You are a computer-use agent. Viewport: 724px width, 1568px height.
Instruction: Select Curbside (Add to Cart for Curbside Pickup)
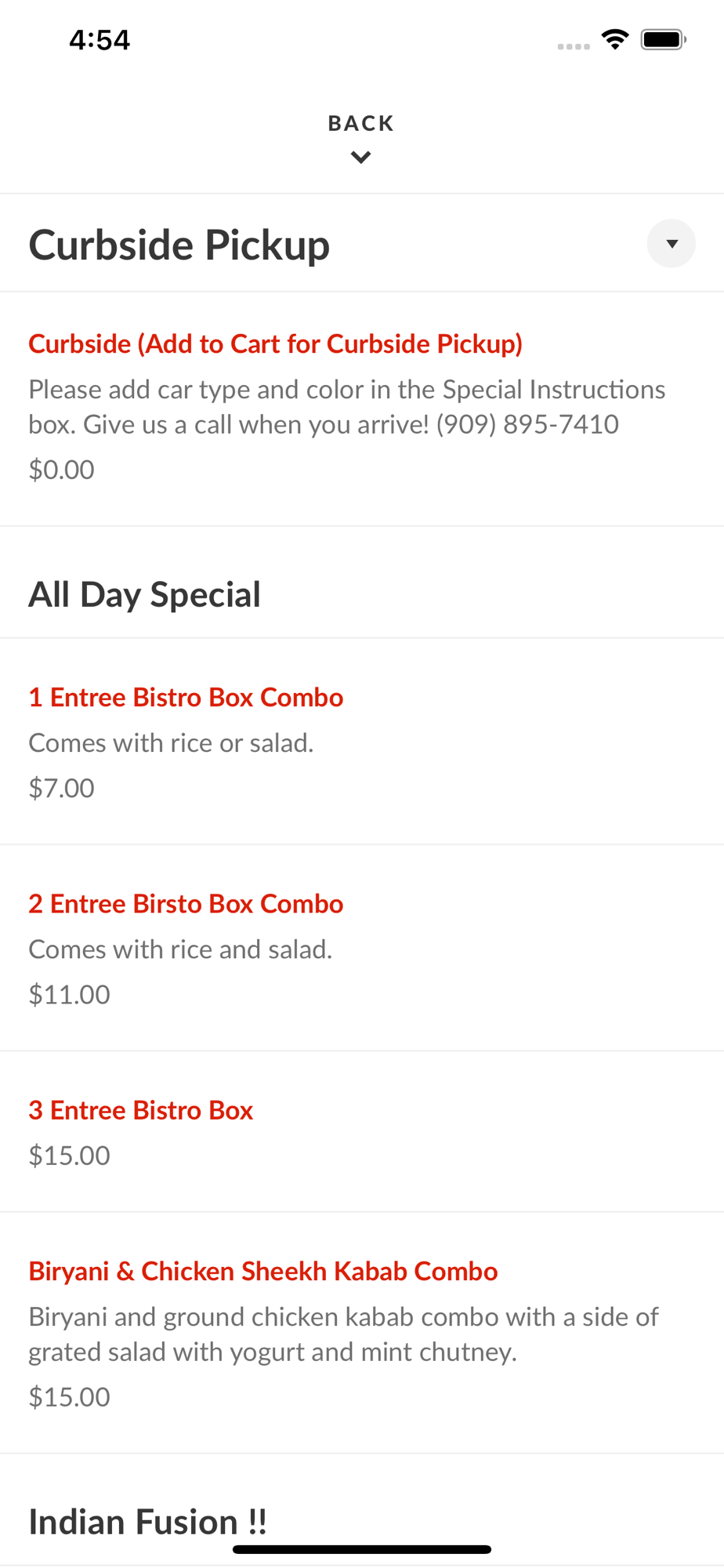(275, 343)
